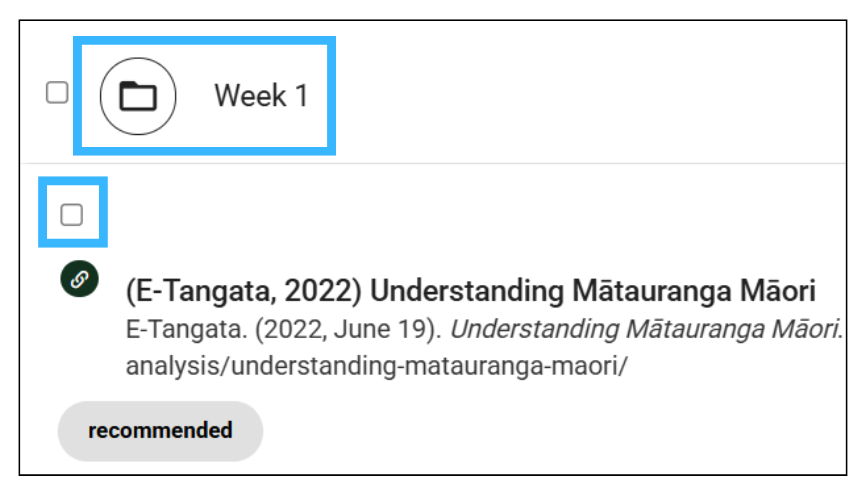This screenshot has height=493, width=866.
Task: Click "(E-Tangata, 2022)" in the bold title
Action: pos(244,291)
